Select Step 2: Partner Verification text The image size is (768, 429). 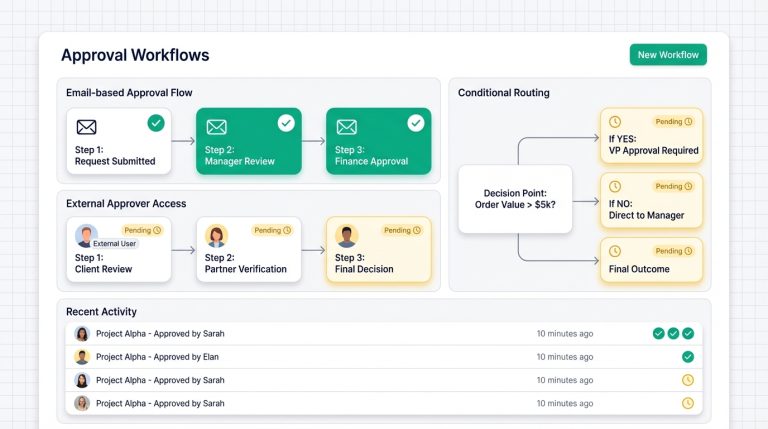245,263
